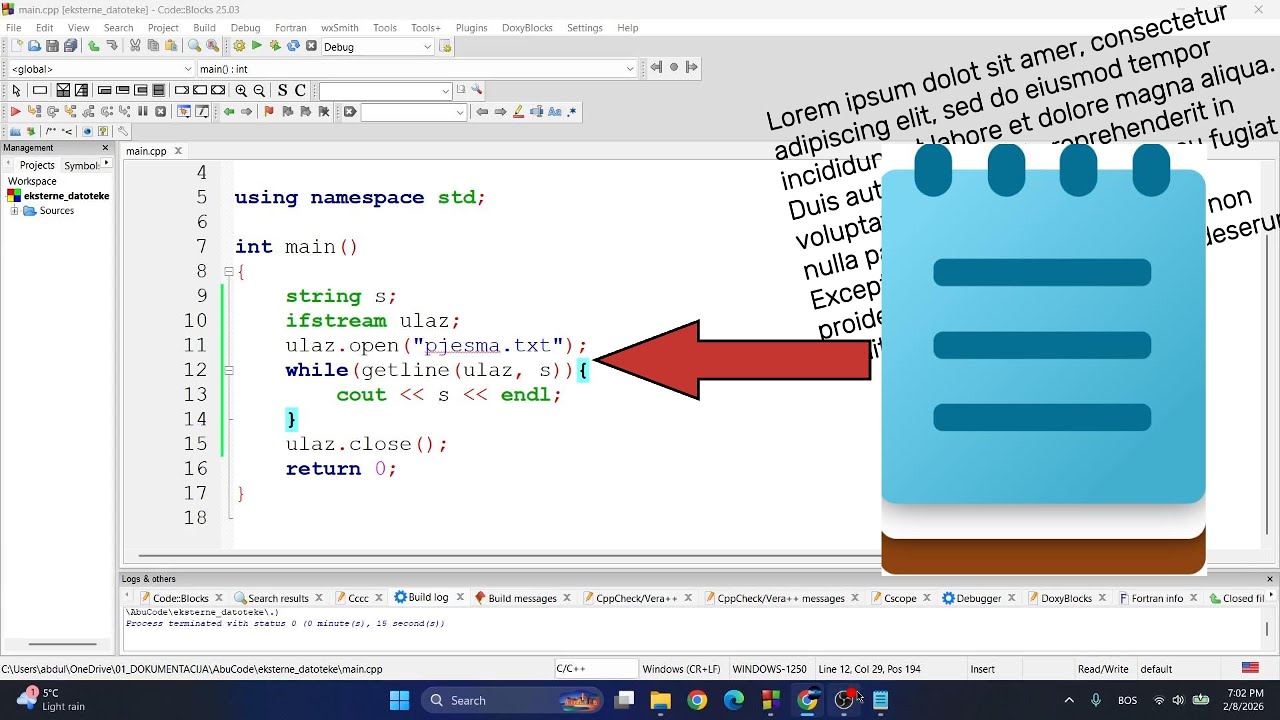Toggle comments with the C icon
Viewport: 1280px width, 720px height.
point(300,91)
